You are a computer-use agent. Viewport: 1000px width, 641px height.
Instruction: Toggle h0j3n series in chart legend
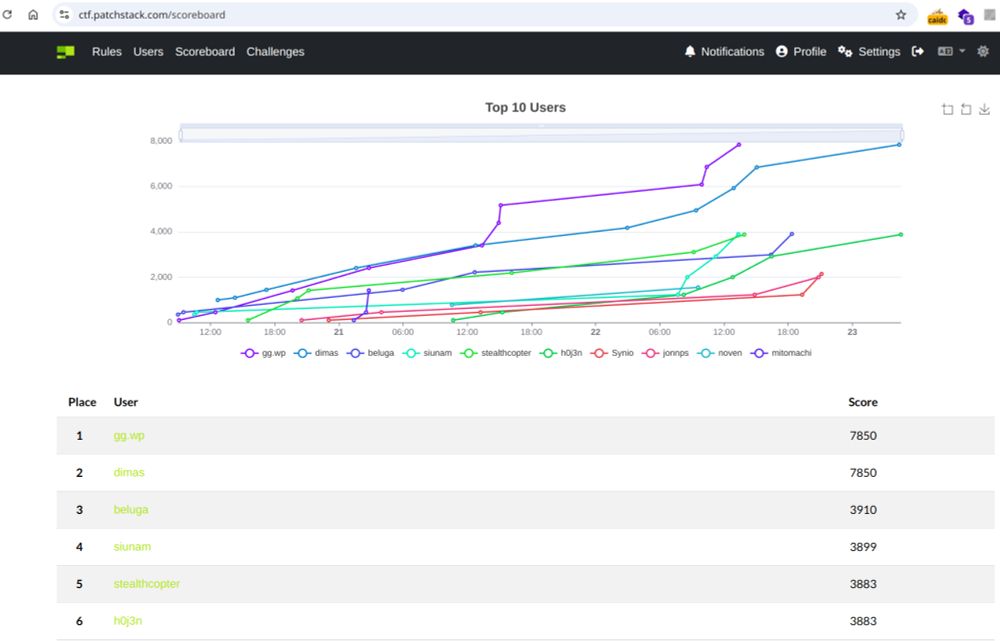click(561, 353)
